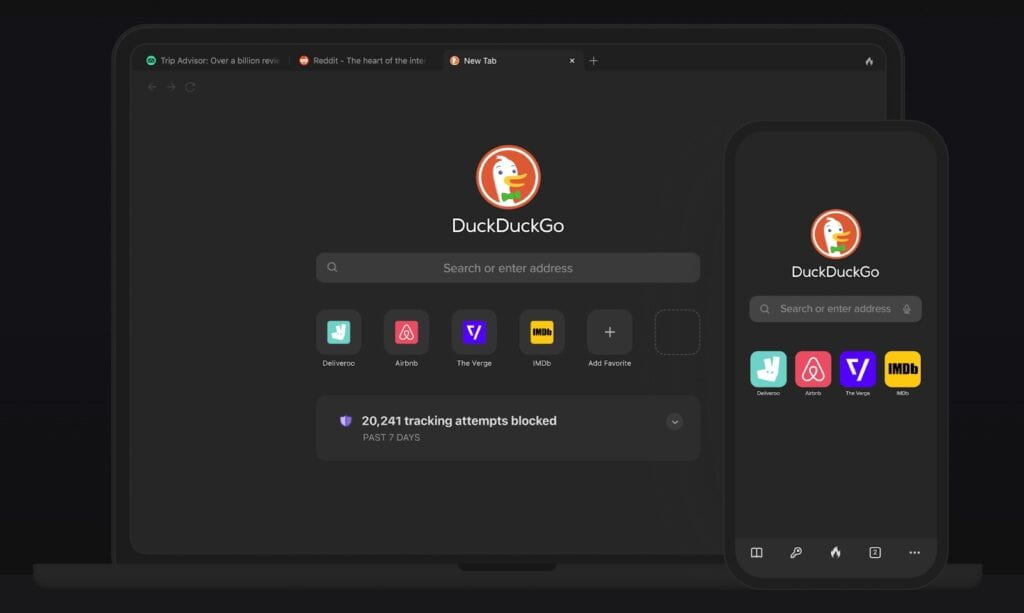Click the desktop search or address field
The height and width of the screenshot is (613, 1024).
pyautogui.click(x=508, y=268)
